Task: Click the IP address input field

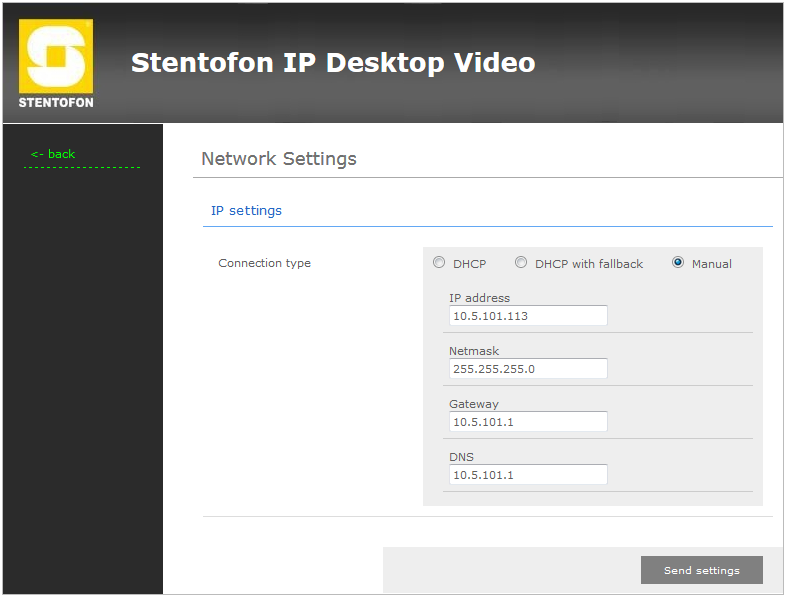Action: point(528,316)
